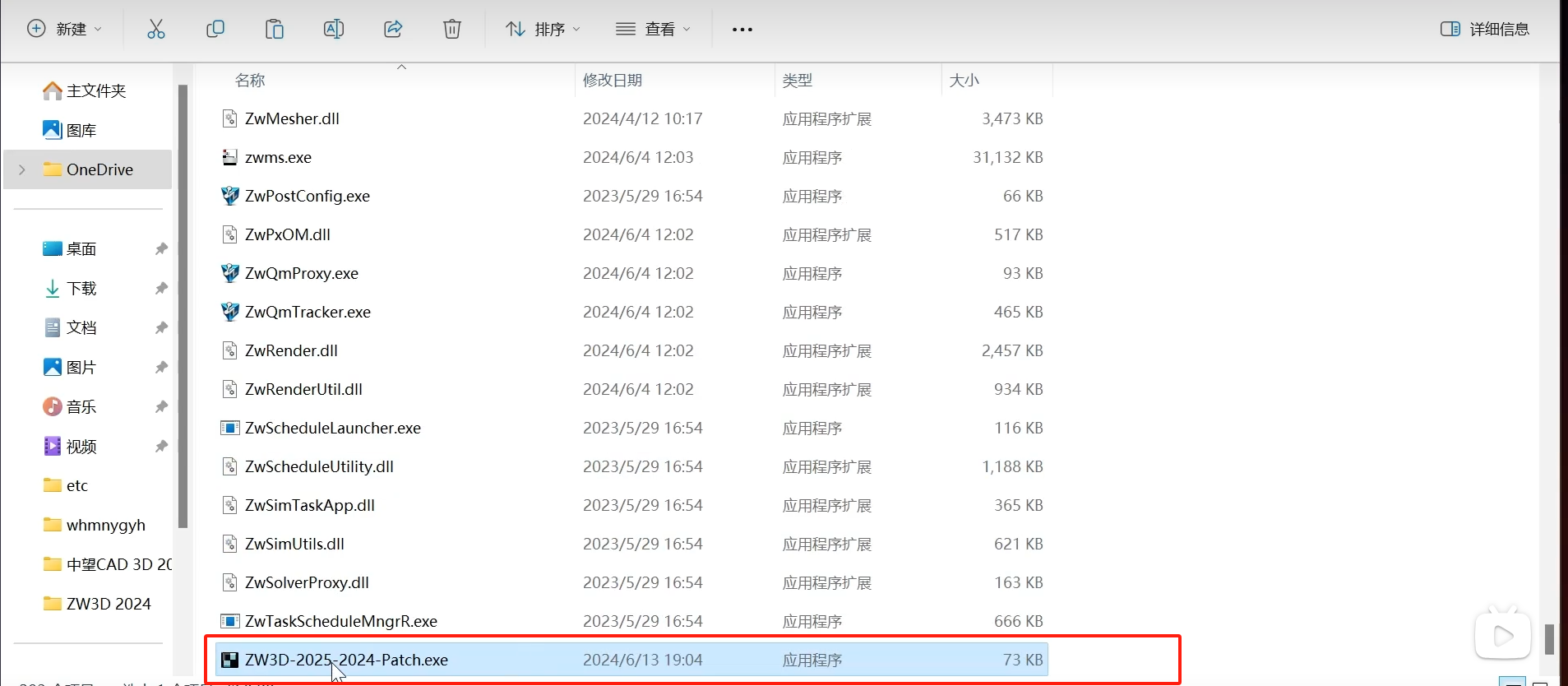Screen dimensions: 1568x686
Task: Select ZW3D-2025-2024-Patch.exe file name
Action: pyautogui.click(x=346, y=660)
